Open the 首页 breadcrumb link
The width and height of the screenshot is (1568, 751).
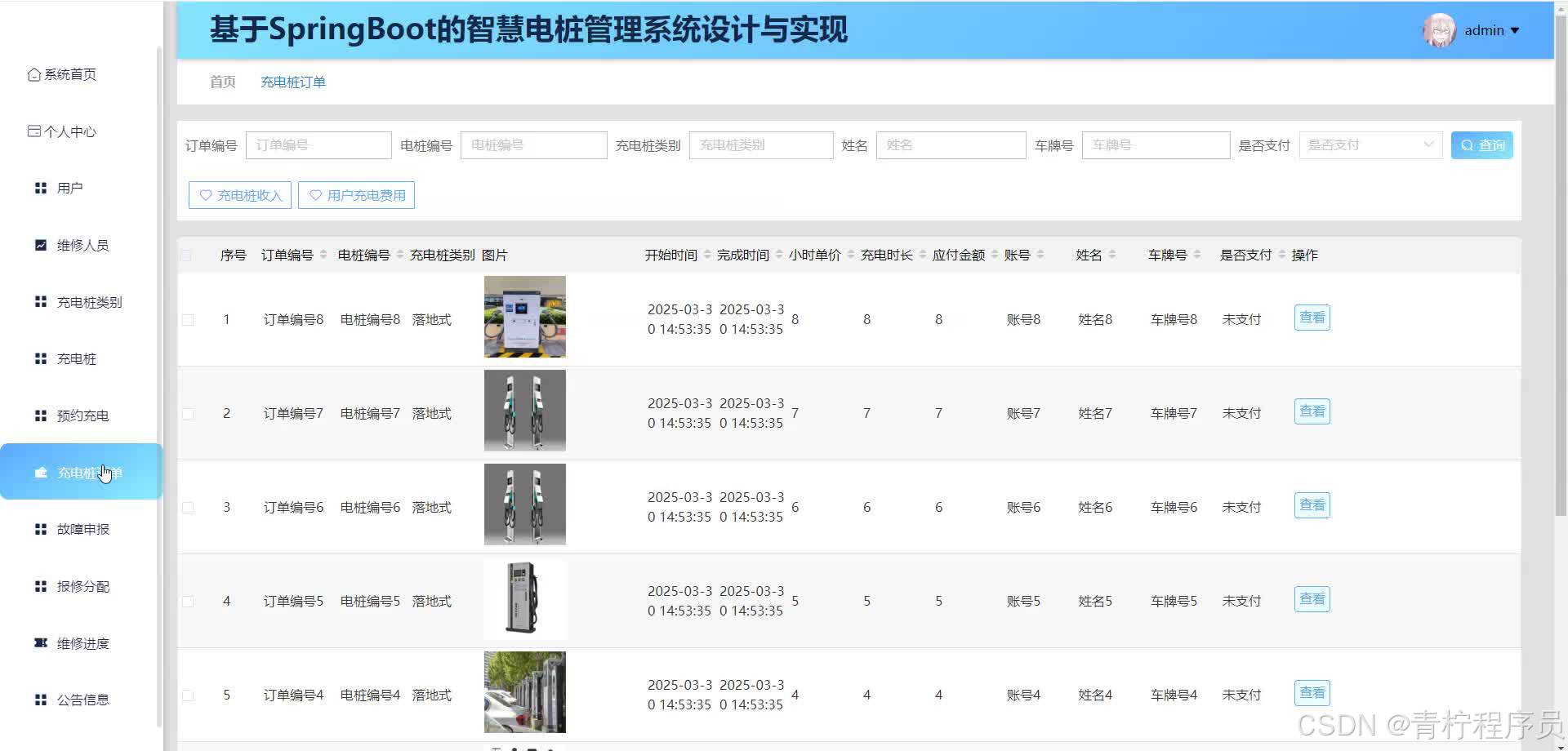click(221, 82)
